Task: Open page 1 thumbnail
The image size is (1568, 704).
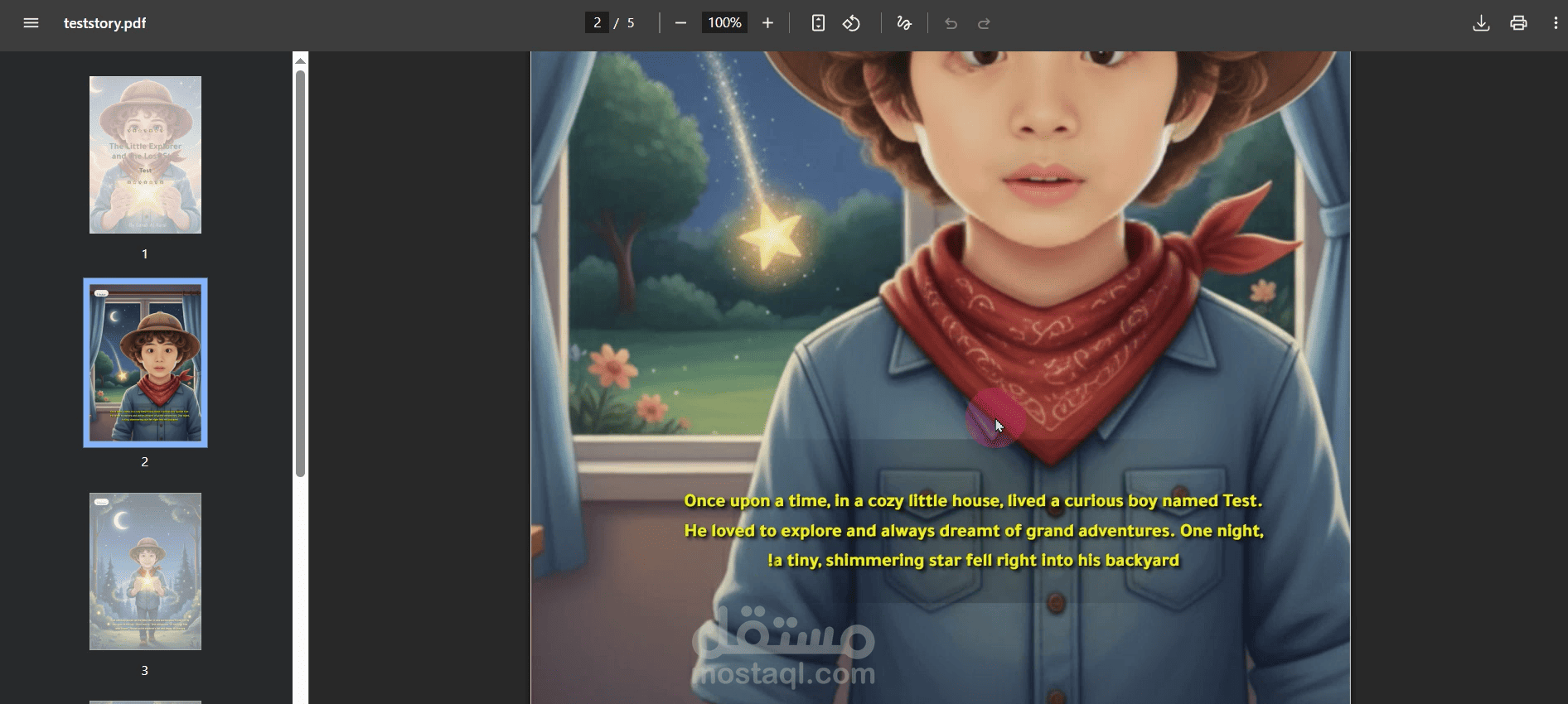Action: (x=145, y=155)
